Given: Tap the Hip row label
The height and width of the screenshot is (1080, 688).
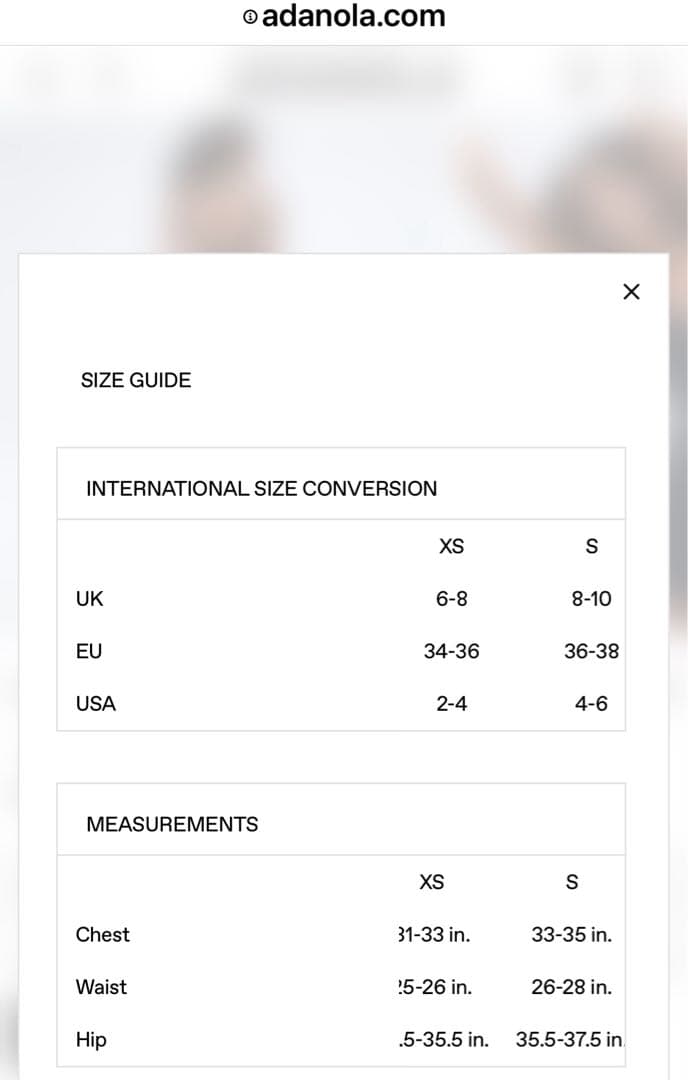Looking at the screenshot, I should (x=91, y=1039).
